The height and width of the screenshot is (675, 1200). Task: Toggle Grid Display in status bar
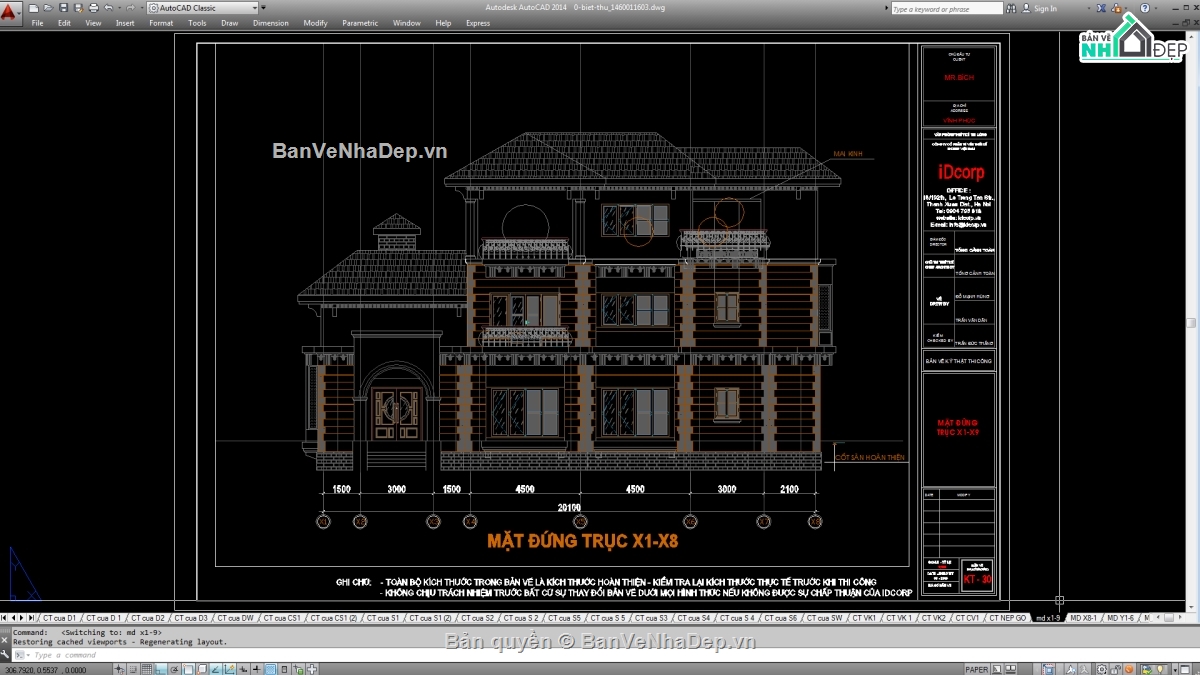pos(147,669)
